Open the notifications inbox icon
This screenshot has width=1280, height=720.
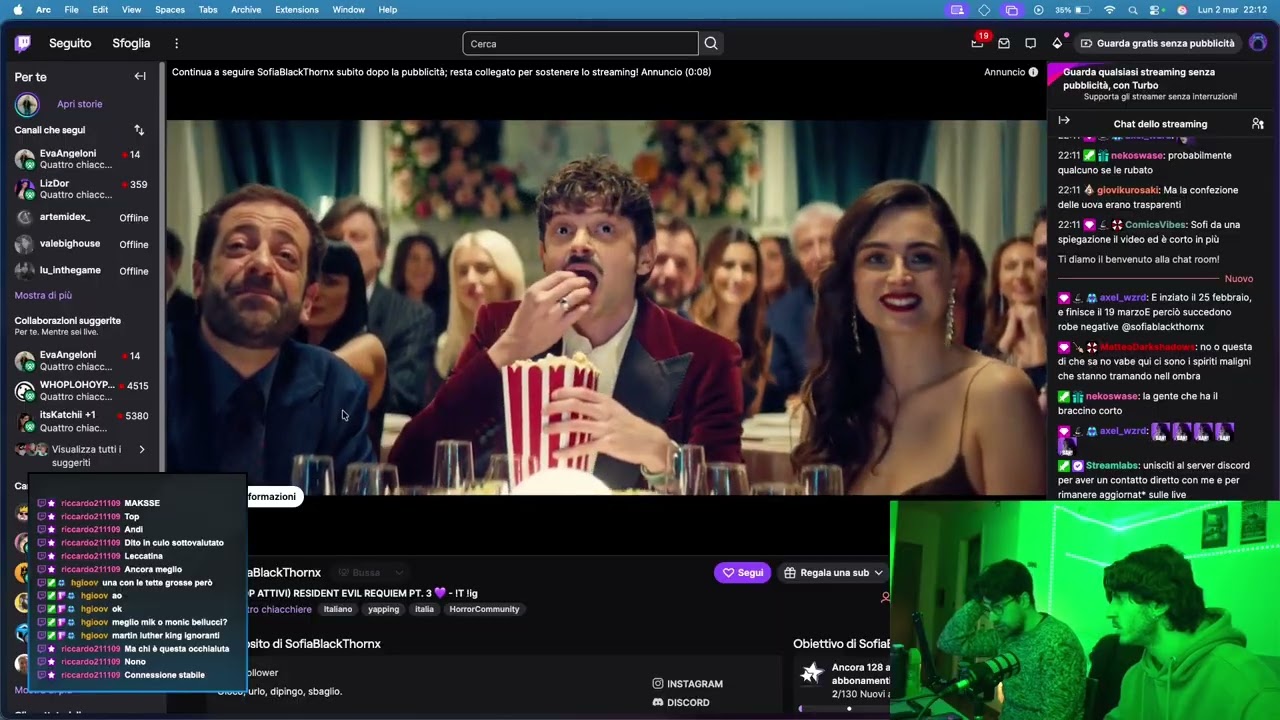tap(1004, 43)
